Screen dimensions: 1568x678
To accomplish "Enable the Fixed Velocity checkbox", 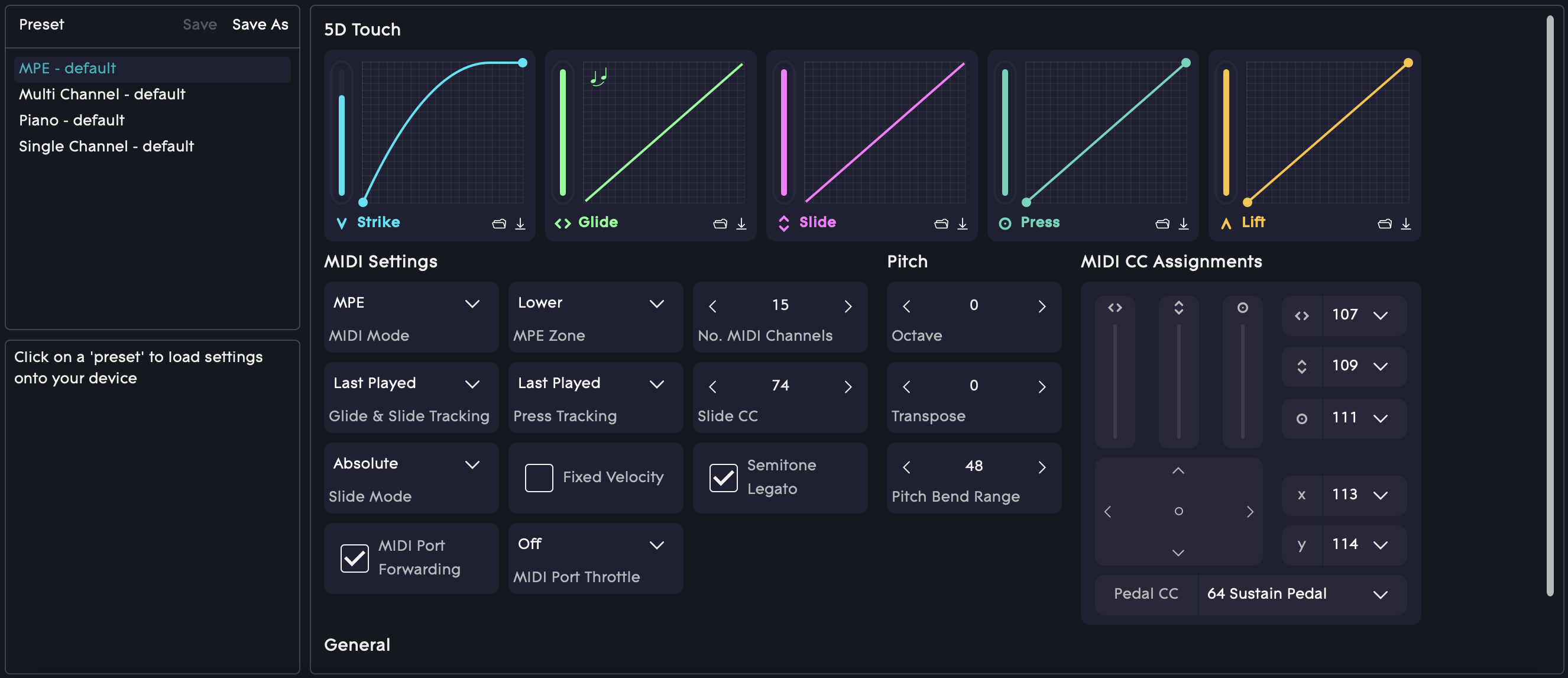I will [x=539, y=477].
